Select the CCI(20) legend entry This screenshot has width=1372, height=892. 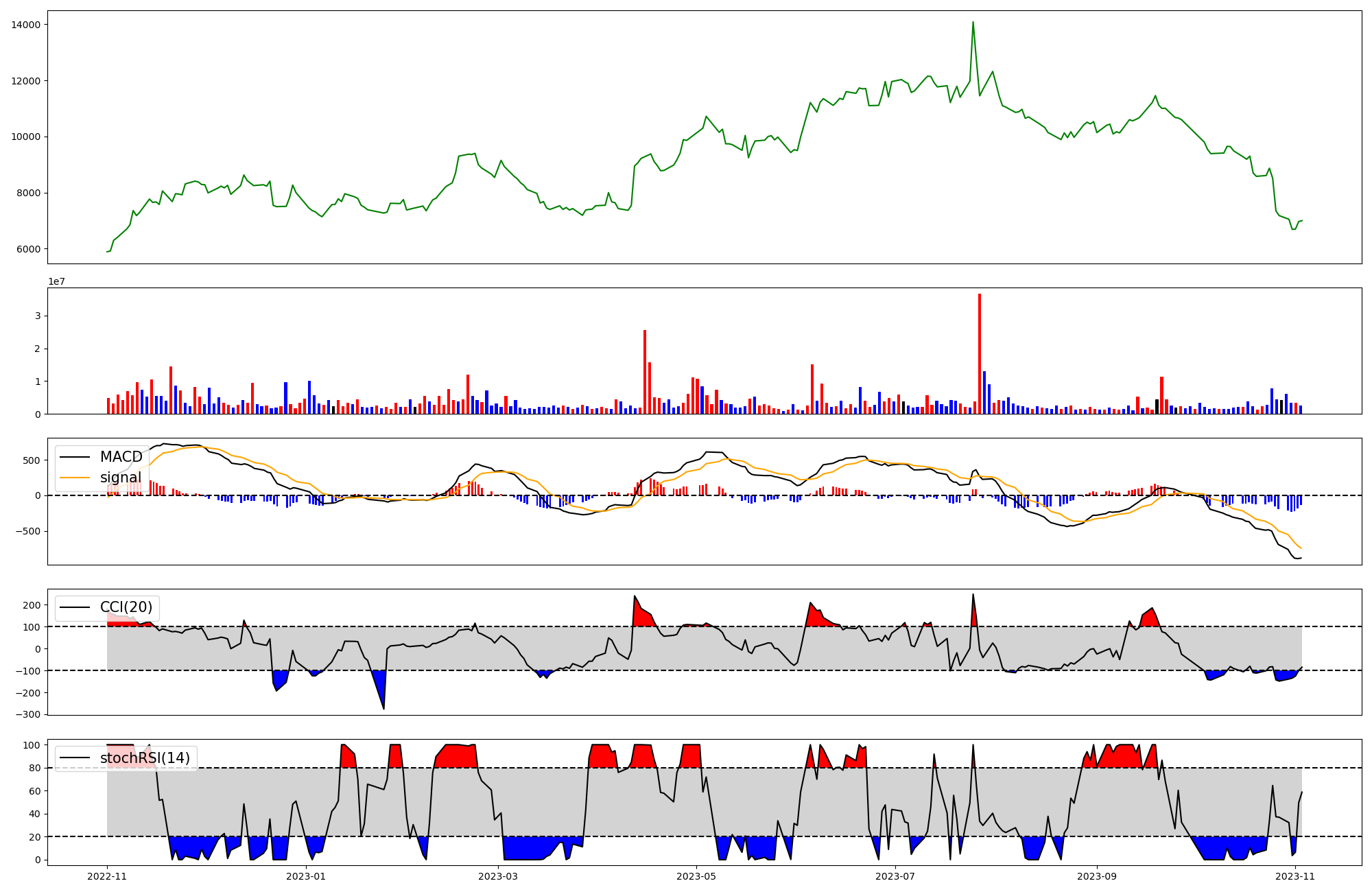pos(126,607)
